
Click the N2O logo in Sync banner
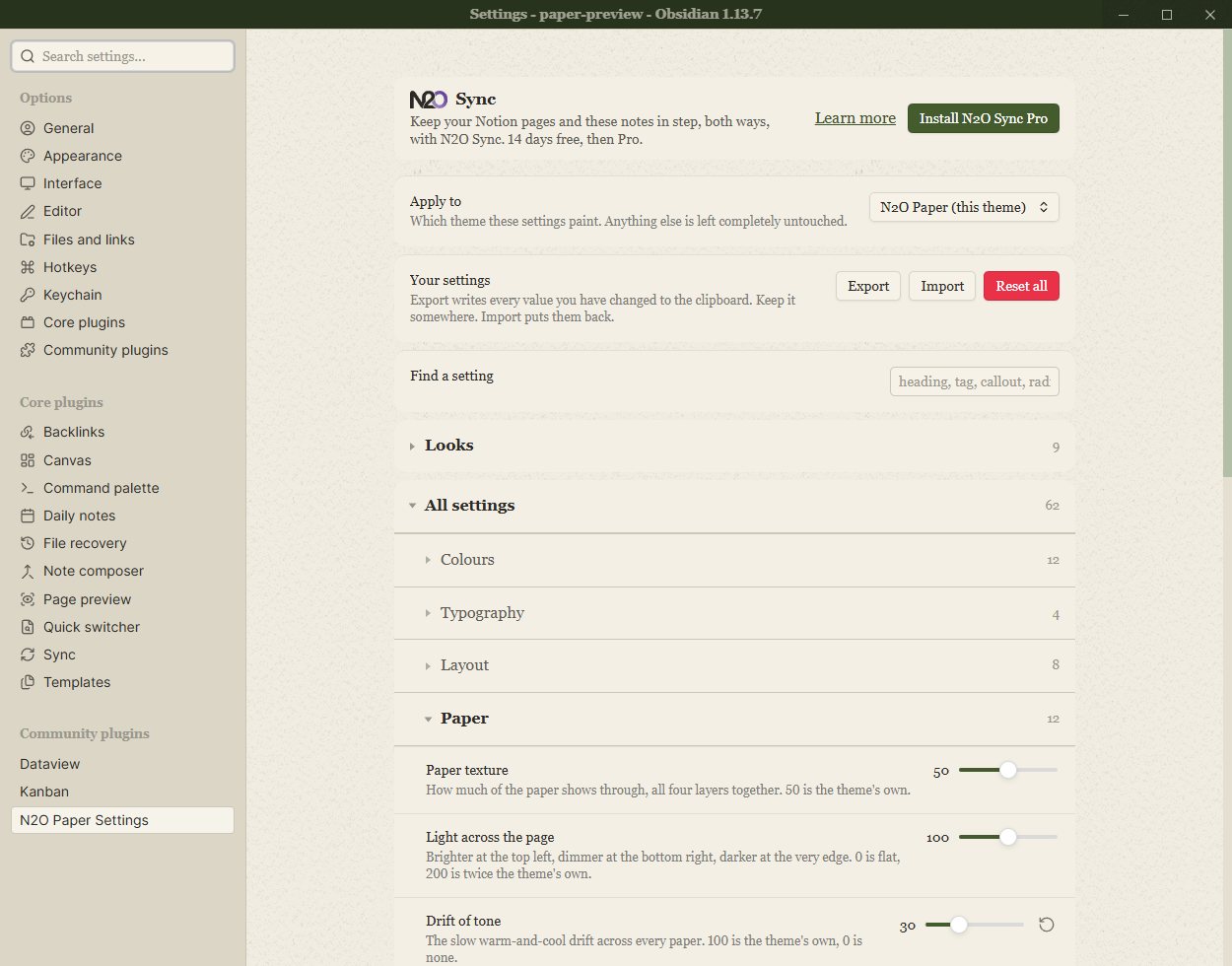pos(429,100)
